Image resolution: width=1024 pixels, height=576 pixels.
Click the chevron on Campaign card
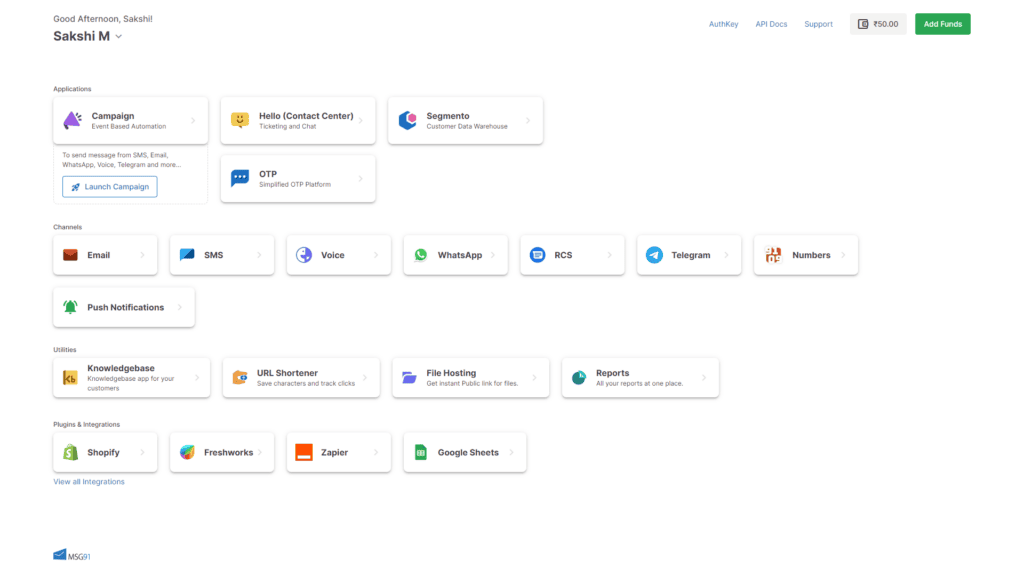193,120
